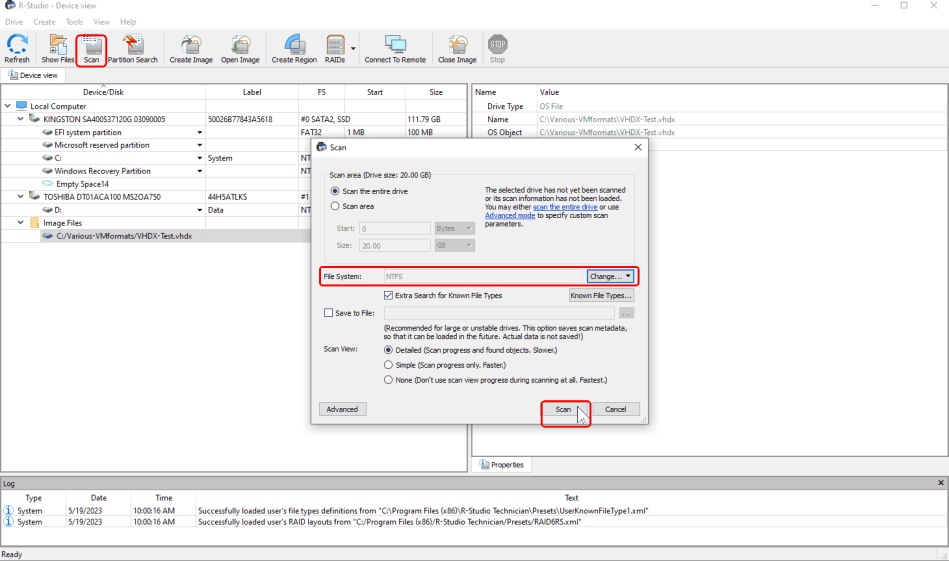949x561 pixels.
Task: Click the Create Region toolbar icon
Action: [294, 45]
